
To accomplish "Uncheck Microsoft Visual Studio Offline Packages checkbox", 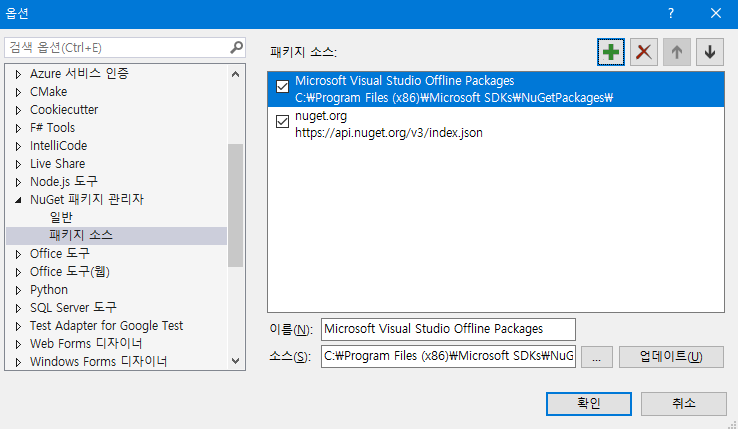I will pos(282,87).
